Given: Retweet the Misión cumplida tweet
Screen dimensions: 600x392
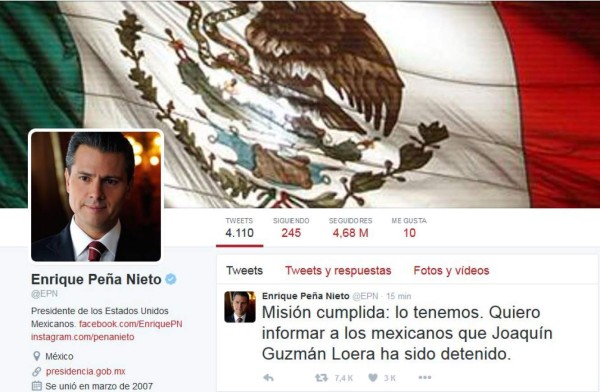Looking at the screenshot, I should (x=321, y=378).
